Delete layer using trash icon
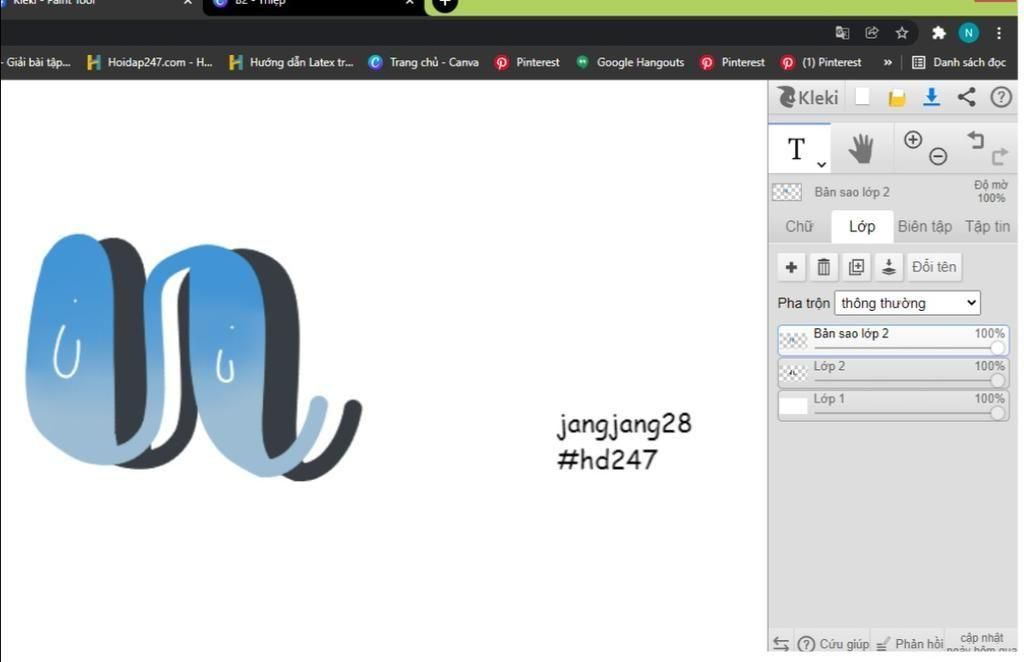This screenshot has width=1024, height=662. pyautogui.click(x=824, y=267)
